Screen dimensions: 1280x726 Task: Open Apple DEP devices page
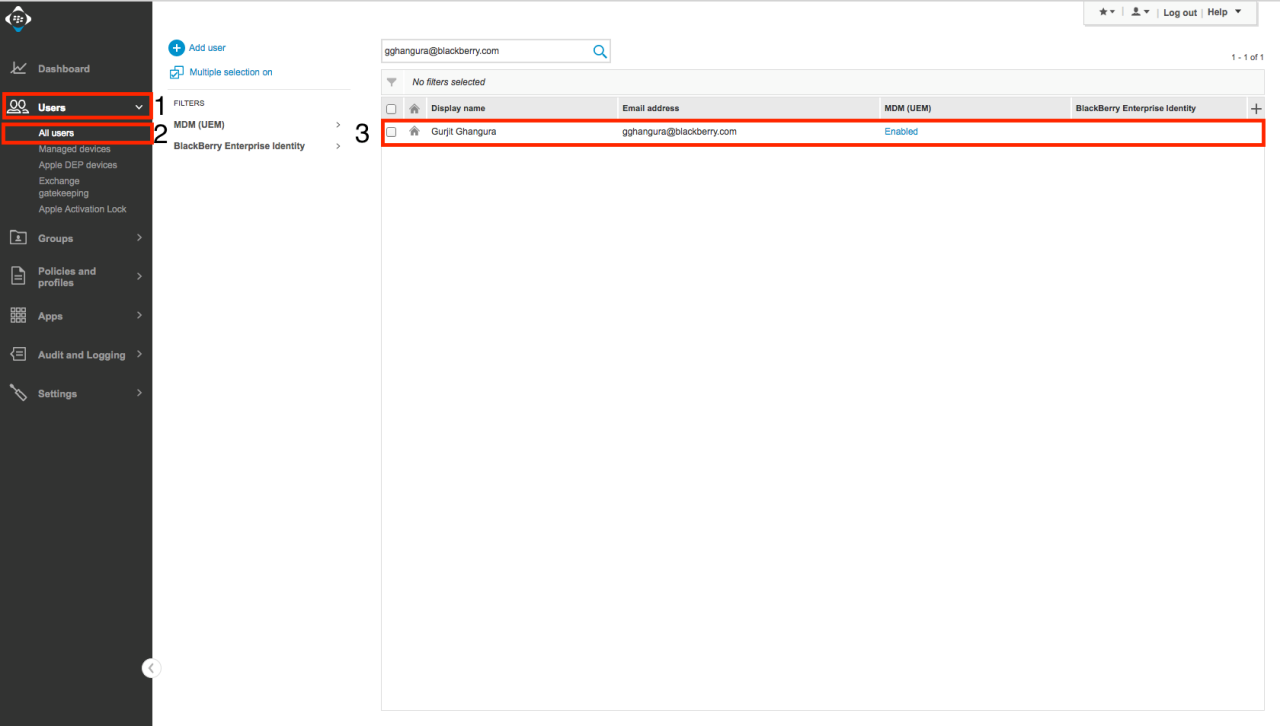tap(78, 165)
